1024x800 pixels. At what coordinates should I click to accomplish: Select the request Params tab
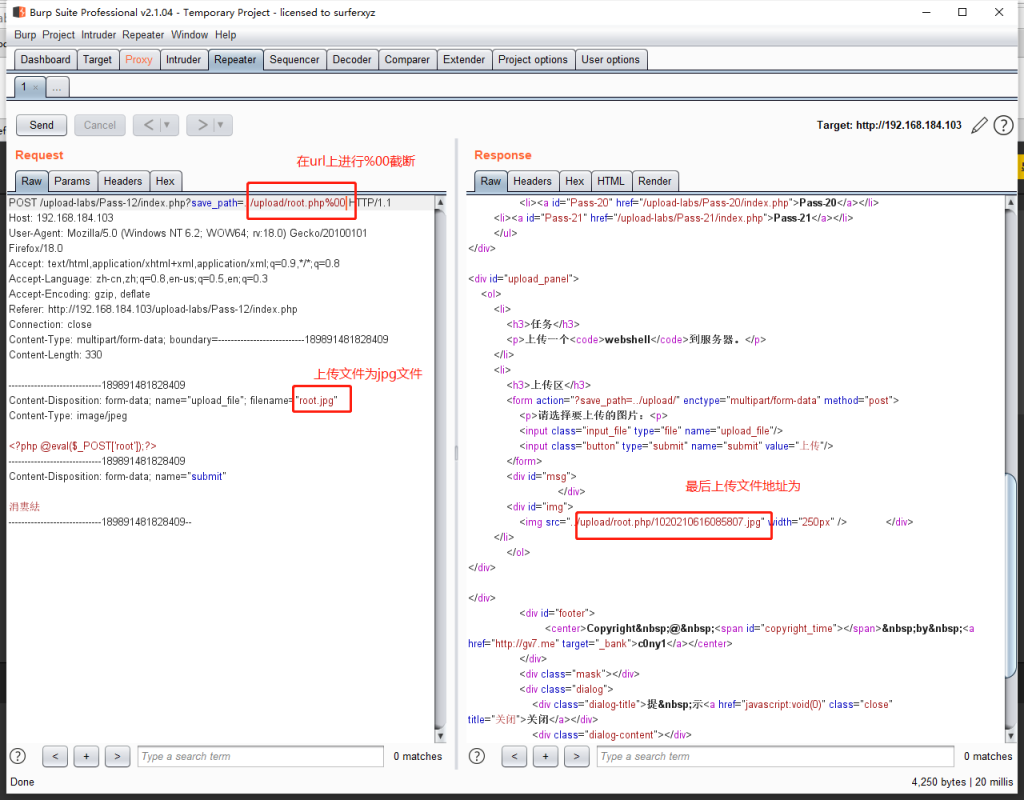coord(72,181)
